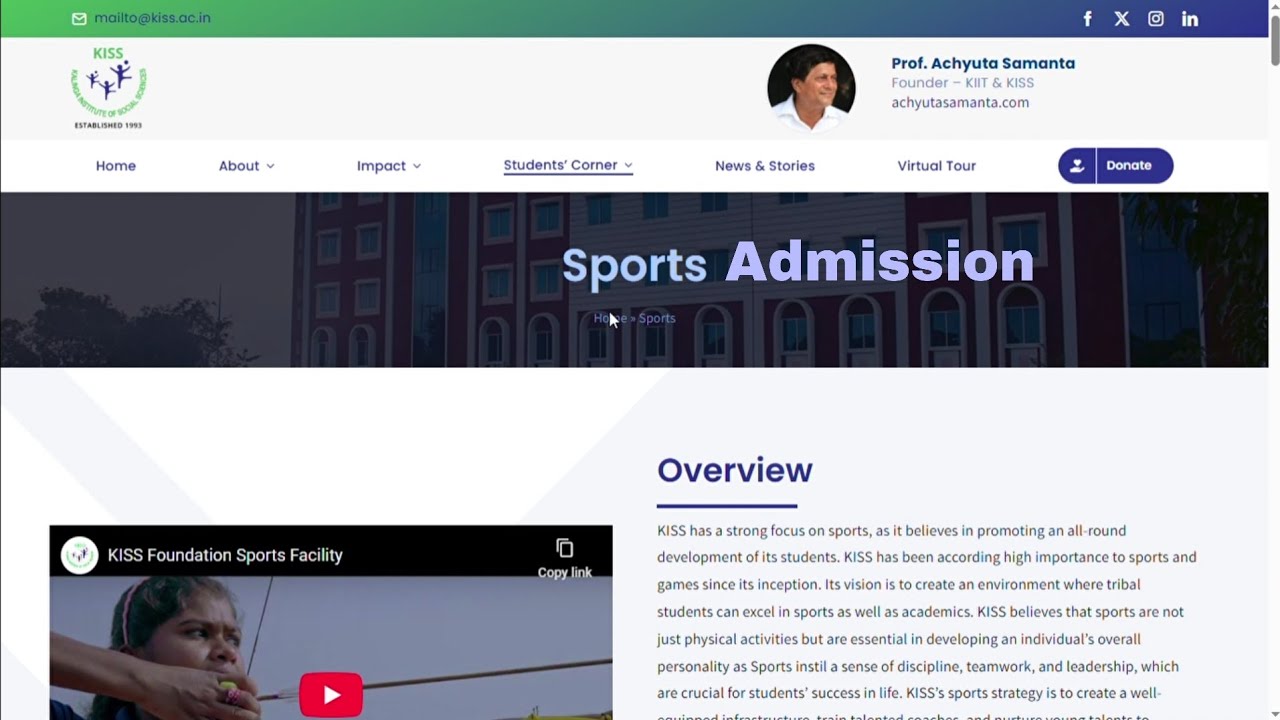The image size is (1280, 720).
Task: Click the Home breadcrumb link
Action: tap(610, 318)
